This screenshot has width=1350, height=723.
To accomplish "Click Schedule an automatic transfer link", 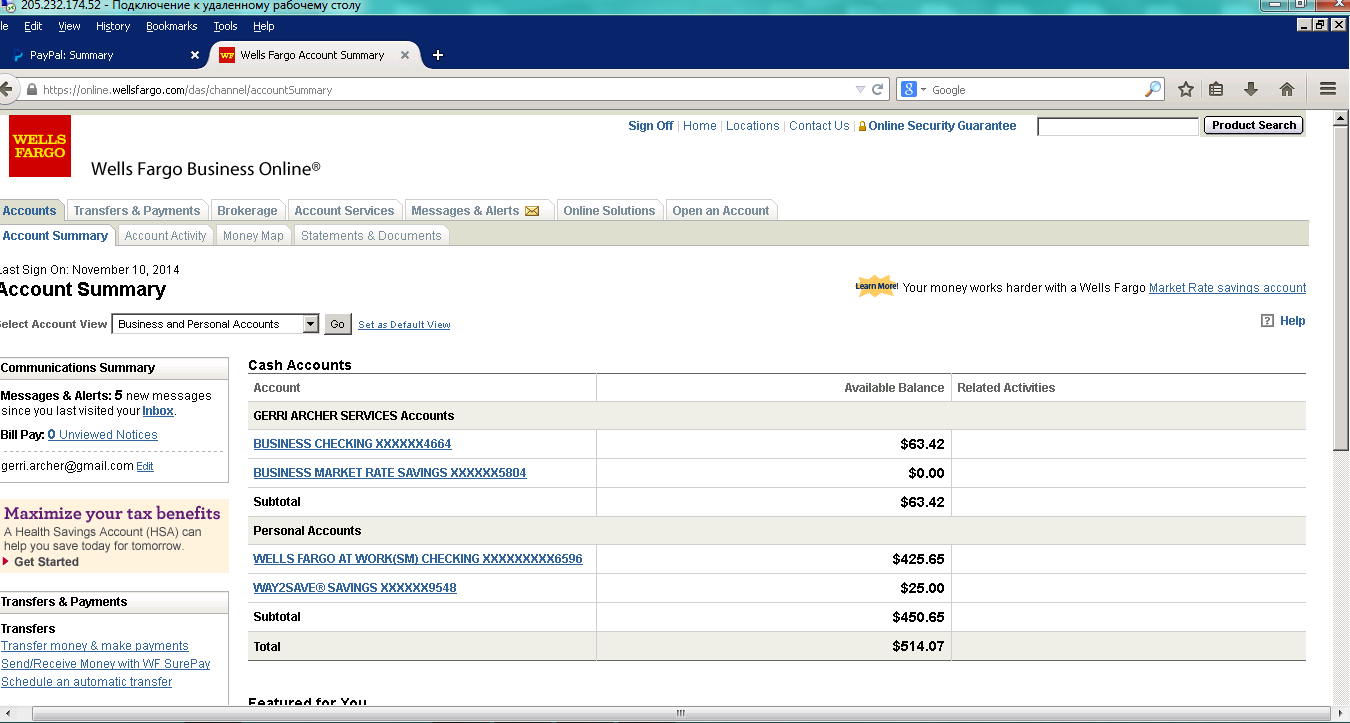I will [86, 682].
